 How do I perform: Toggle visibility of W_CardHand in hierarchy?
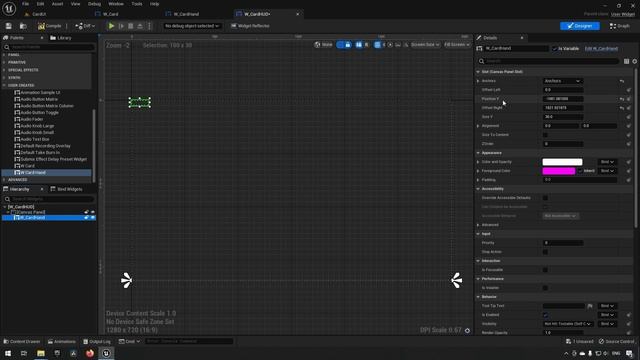tap(93, 218)
